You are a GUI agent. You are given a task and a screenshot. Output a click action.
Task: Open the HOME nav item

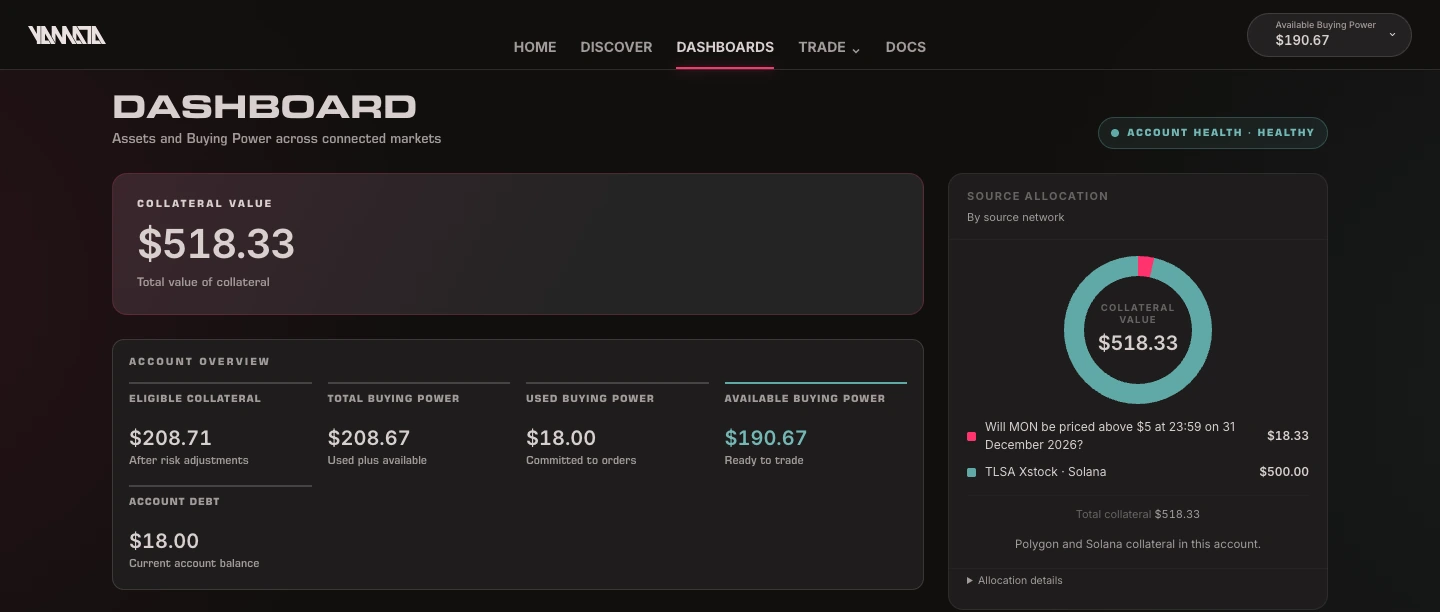click(535, 47)
